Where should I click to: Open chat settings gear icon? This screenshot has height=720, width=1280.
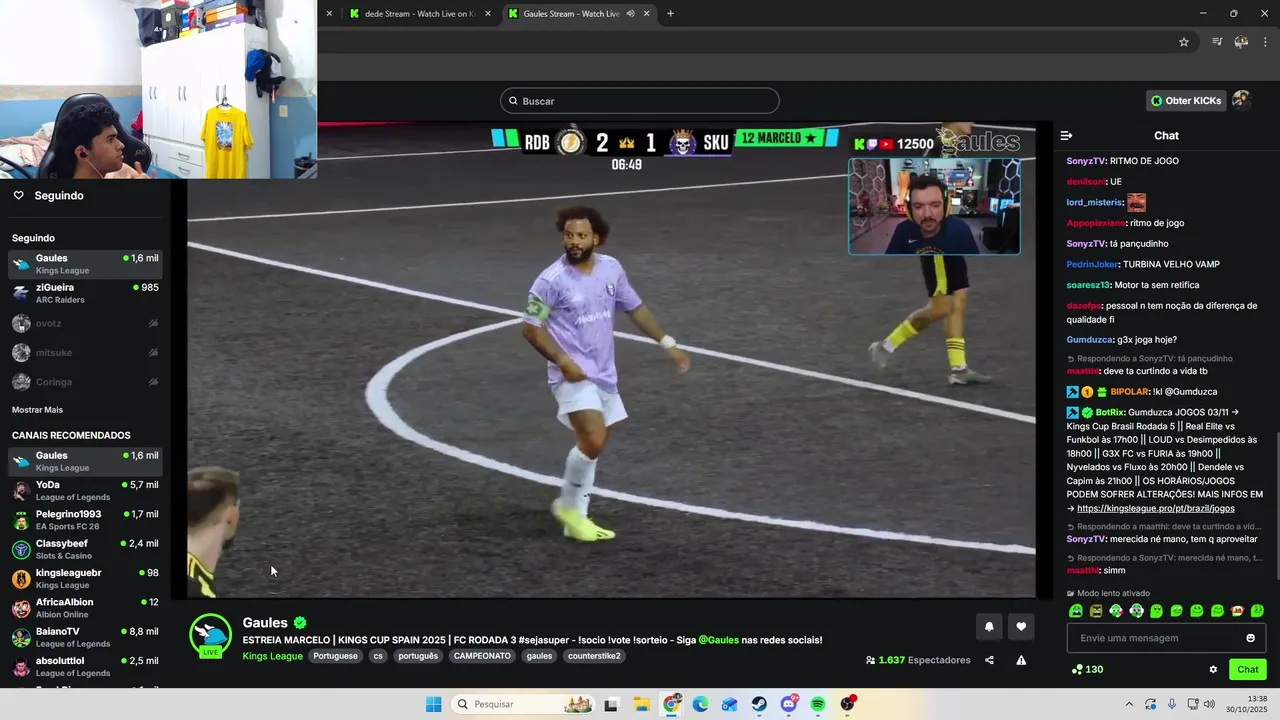click(1213, 670)
